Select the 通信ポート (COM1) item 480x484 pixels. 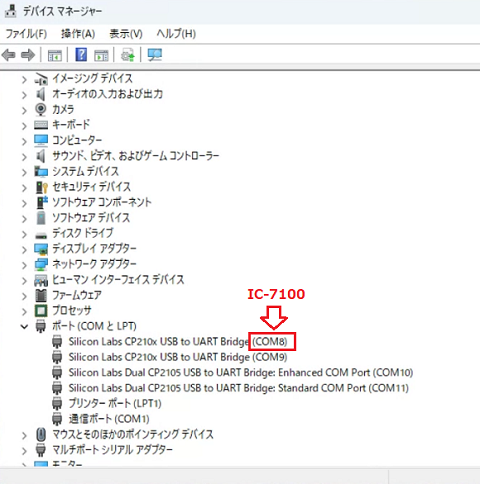[109, 419]
